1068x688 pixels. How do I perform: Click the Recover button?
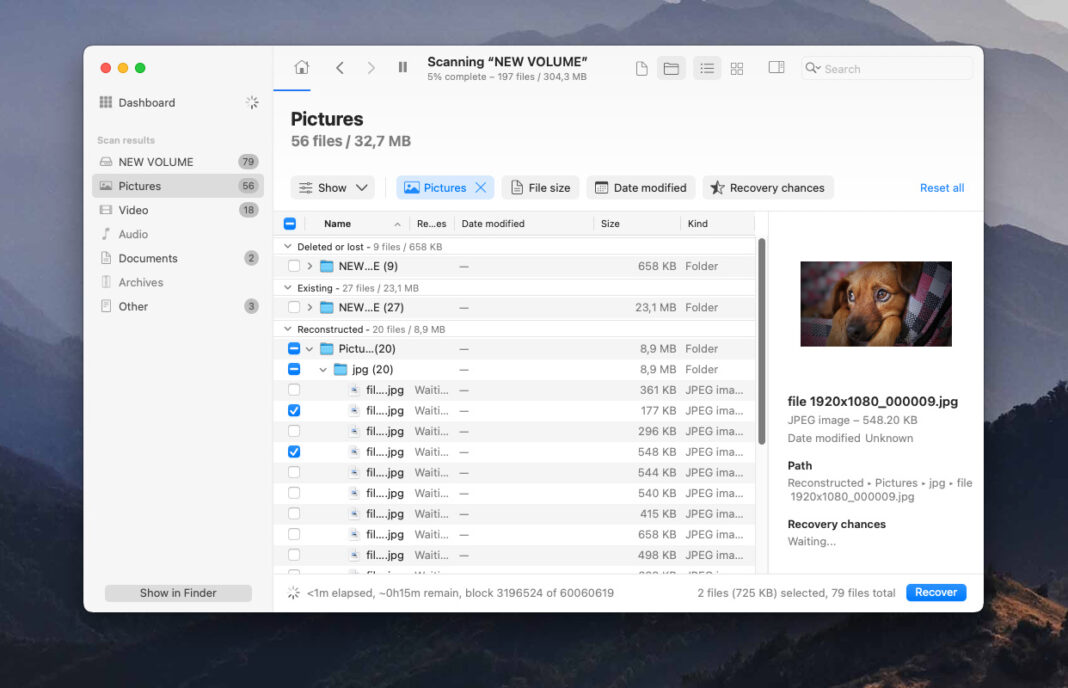point(935,592)
